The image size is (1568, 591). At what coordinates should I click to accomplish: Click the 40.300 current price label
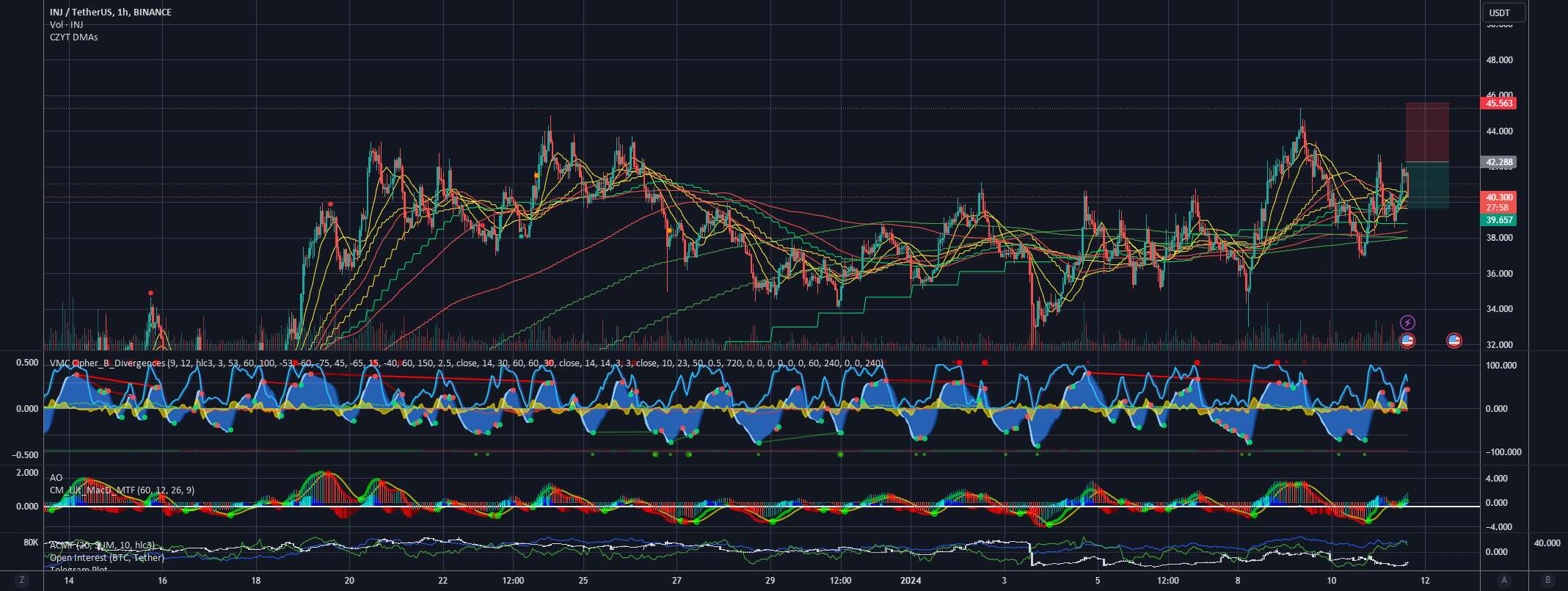click(1500, 197)
